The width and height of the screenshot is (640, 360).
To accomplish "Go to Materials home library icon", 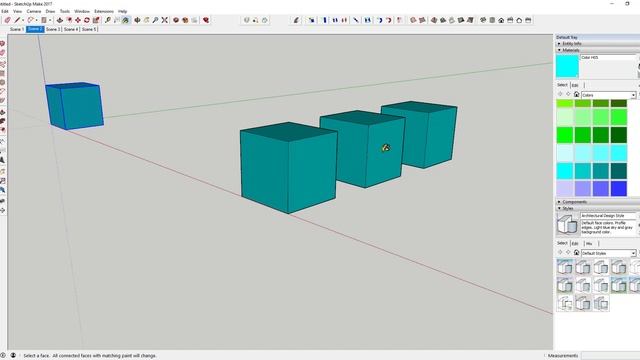I will click(x=576, y=95).
